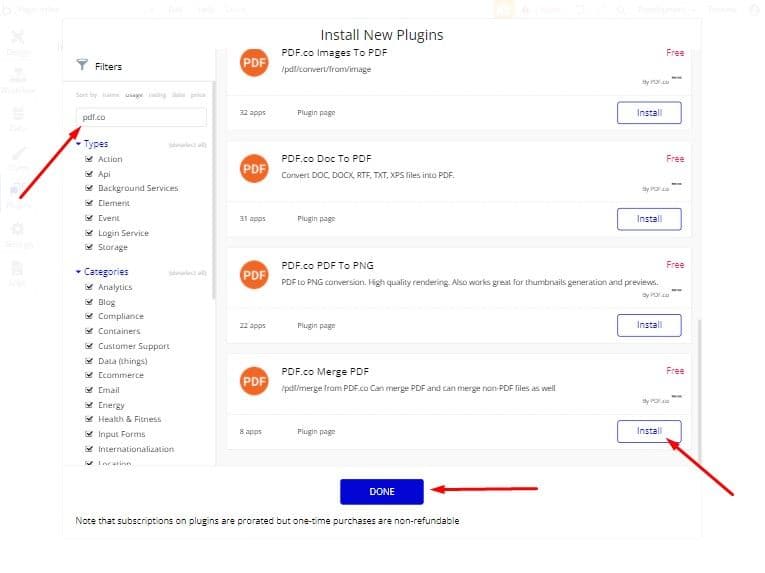Image resolution: width=765 pixels, height=573 pixels.
Task: Toggle the Ecommerce category checkbox
Action: click(88, 375)
